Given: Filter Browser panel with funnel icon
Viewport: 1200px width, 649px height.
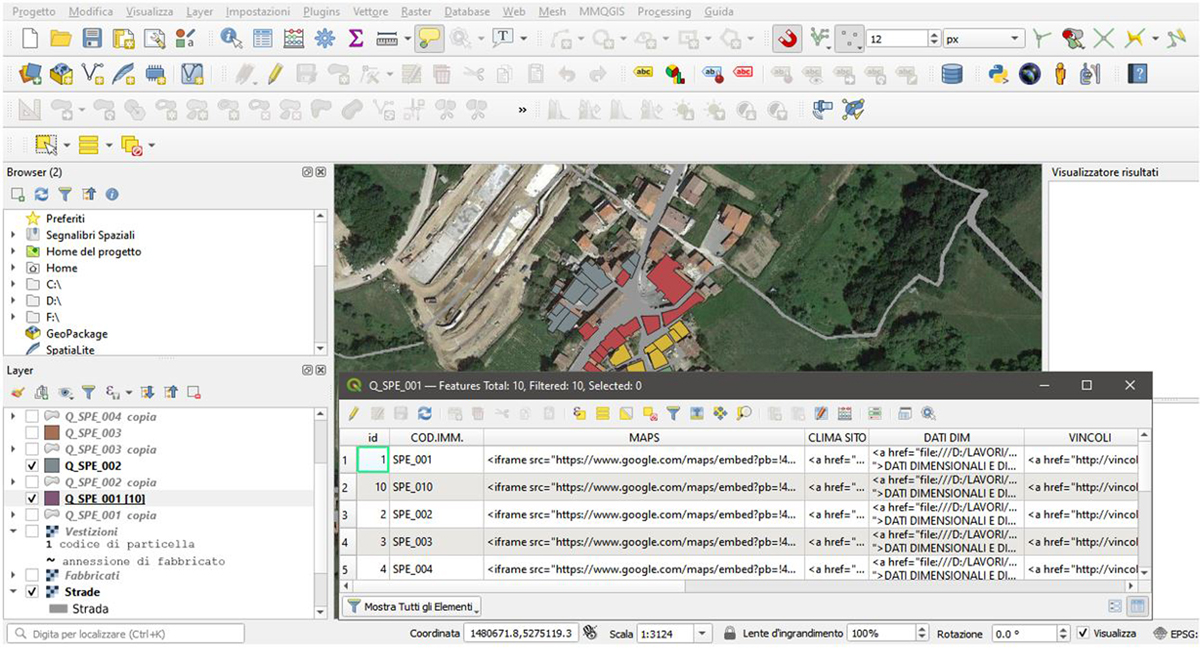Looking at the screenshot, I should pyautogui.click(x=65, y=194).
